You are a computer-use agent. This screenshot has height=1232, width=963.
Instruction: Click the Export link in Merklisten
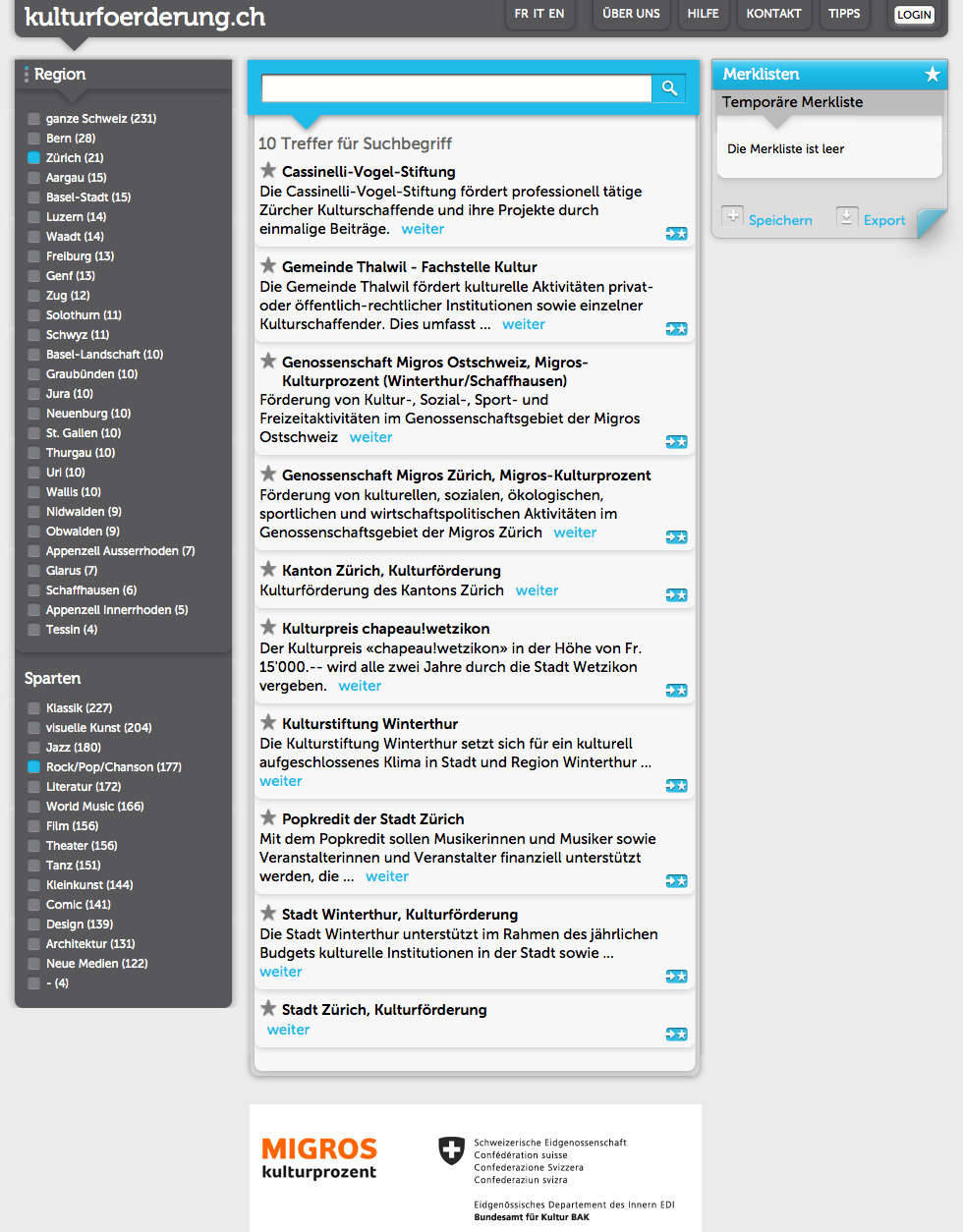coord(884,220)
